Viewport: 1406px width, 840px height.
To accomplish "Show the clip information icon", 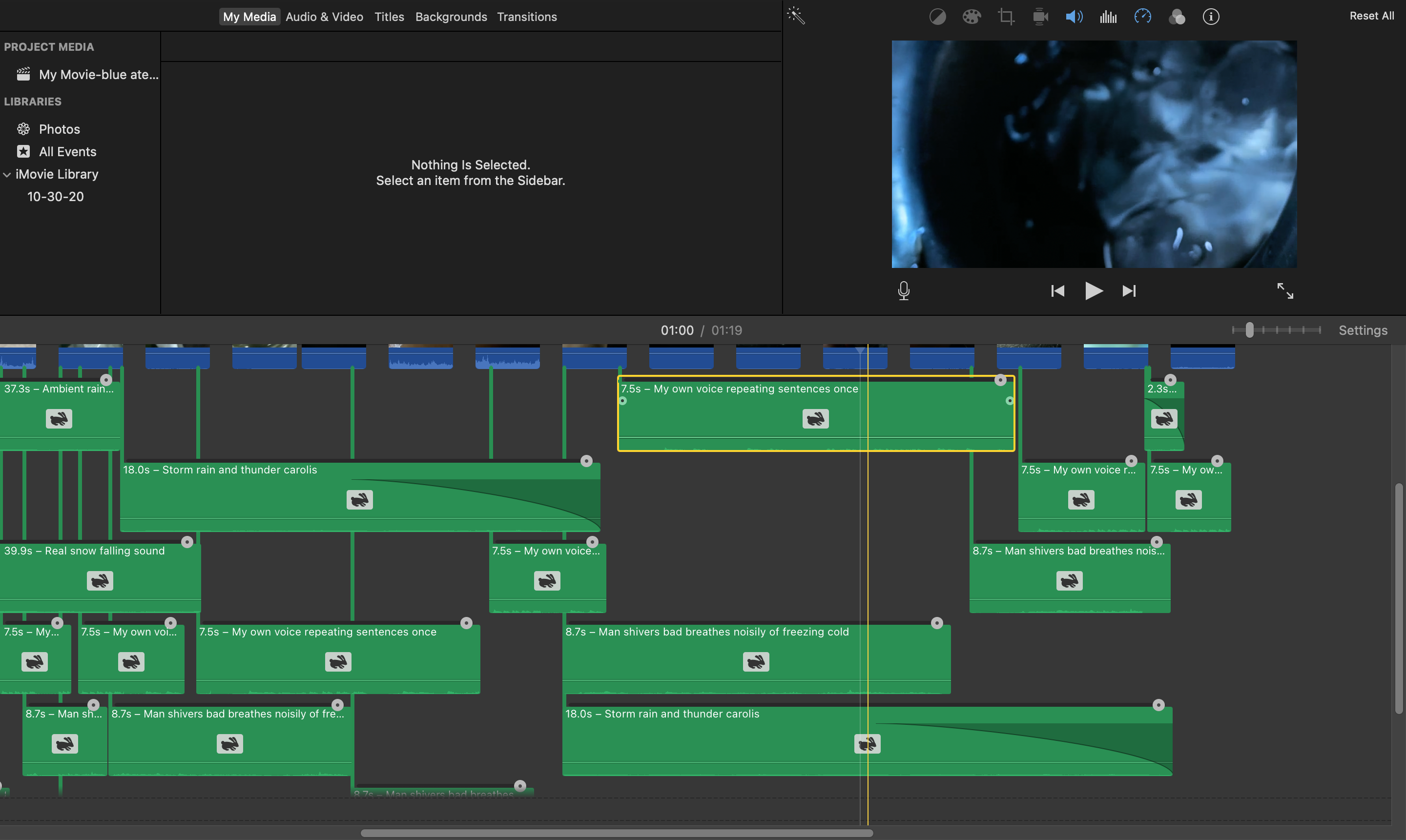I will tap(1211, 17).
